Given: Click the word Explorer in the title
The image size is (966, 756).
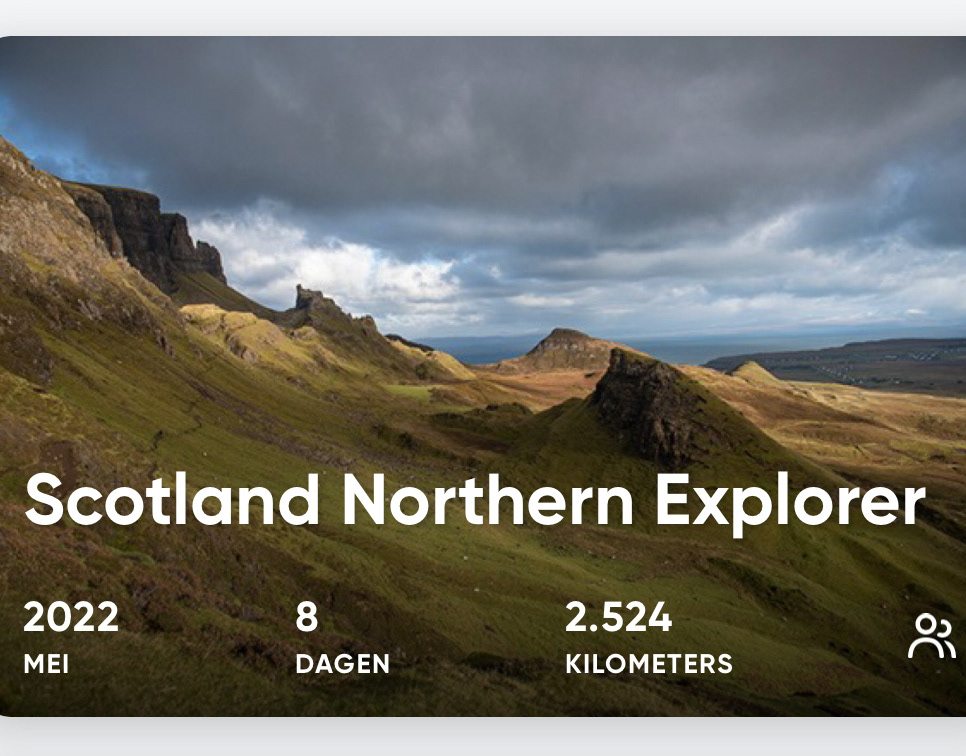Looking at the screenshot, I should (790, 504).
